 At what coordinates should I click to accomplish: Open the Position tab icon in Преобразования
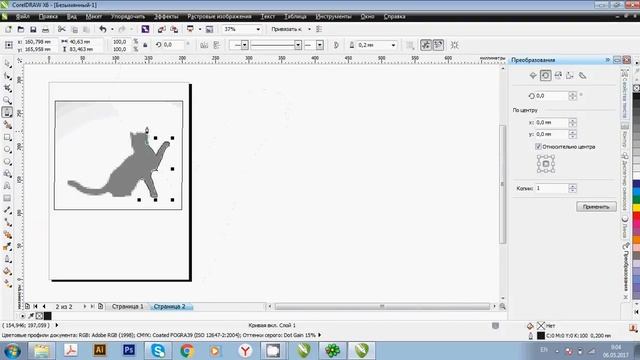pyautogui.click(x=533, y=76)
